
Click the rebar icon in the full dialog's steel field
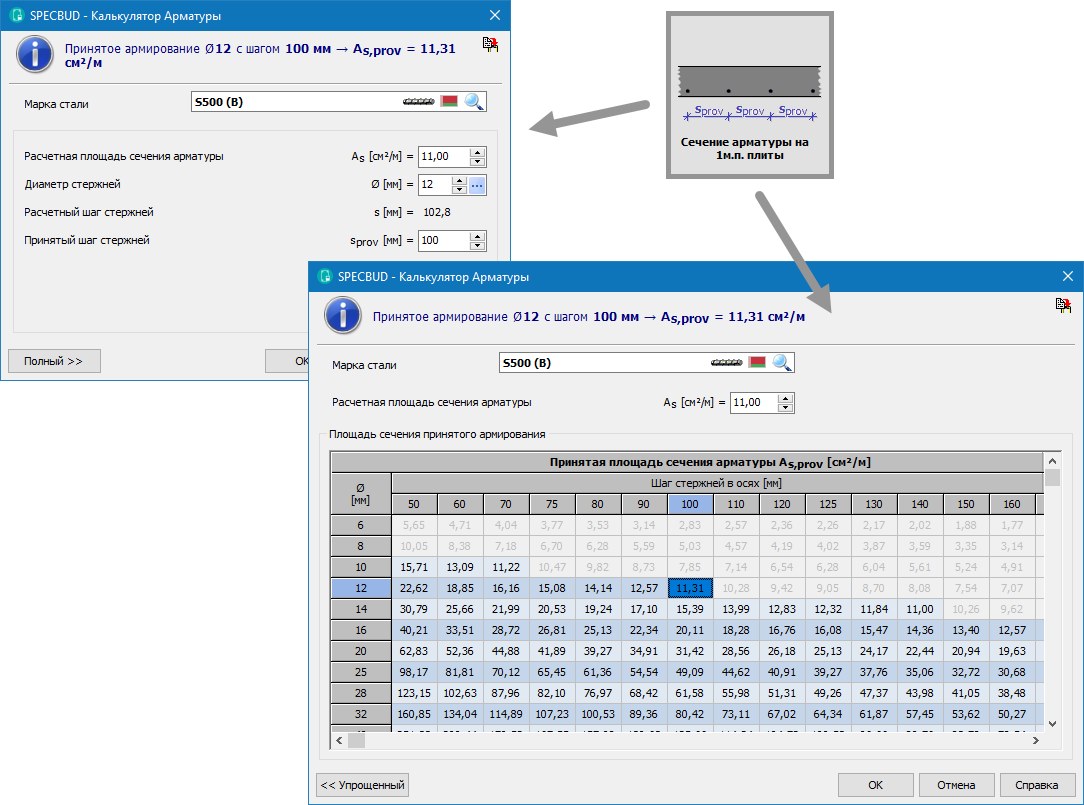[x=726, y=362]
